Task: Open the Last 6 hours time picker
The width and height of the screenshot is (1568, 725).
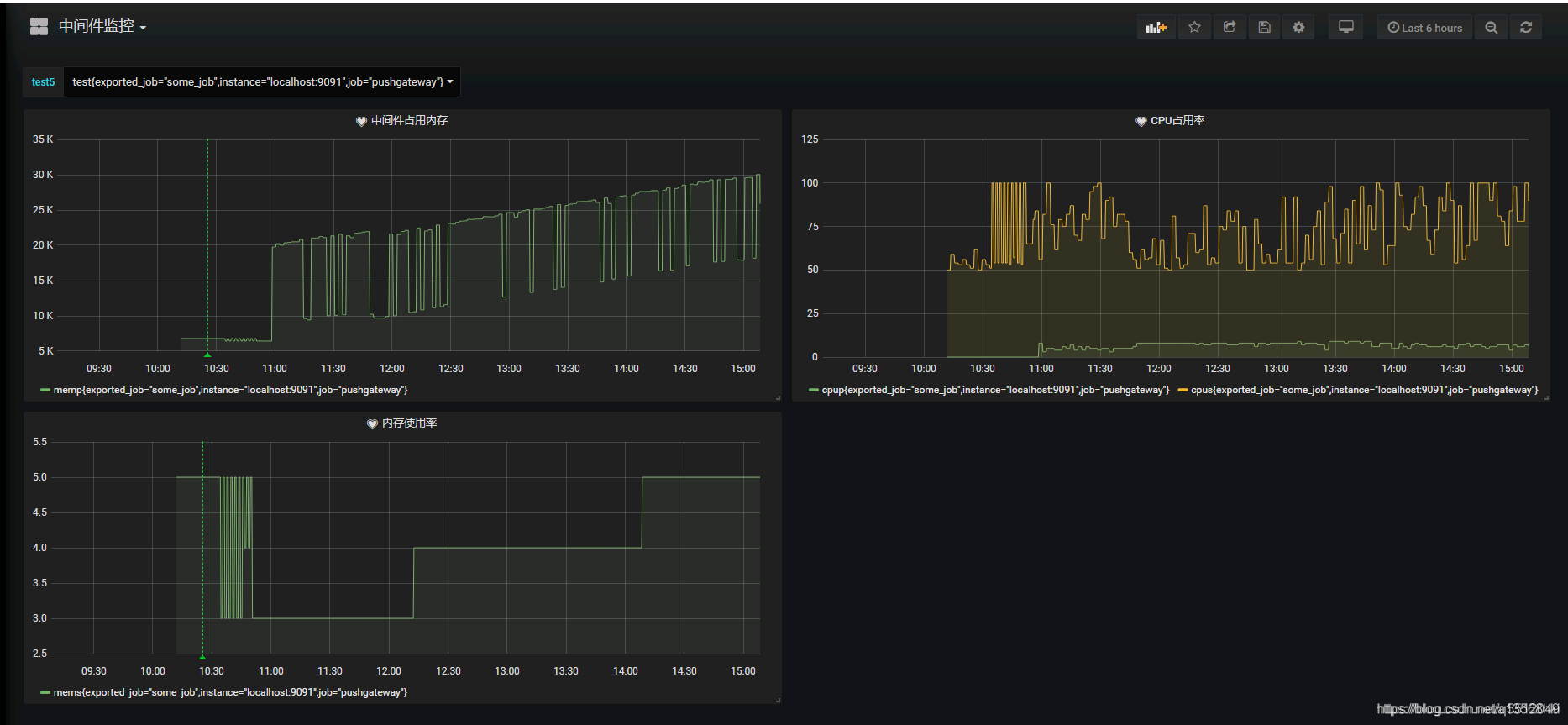Action: [1424, 28]
